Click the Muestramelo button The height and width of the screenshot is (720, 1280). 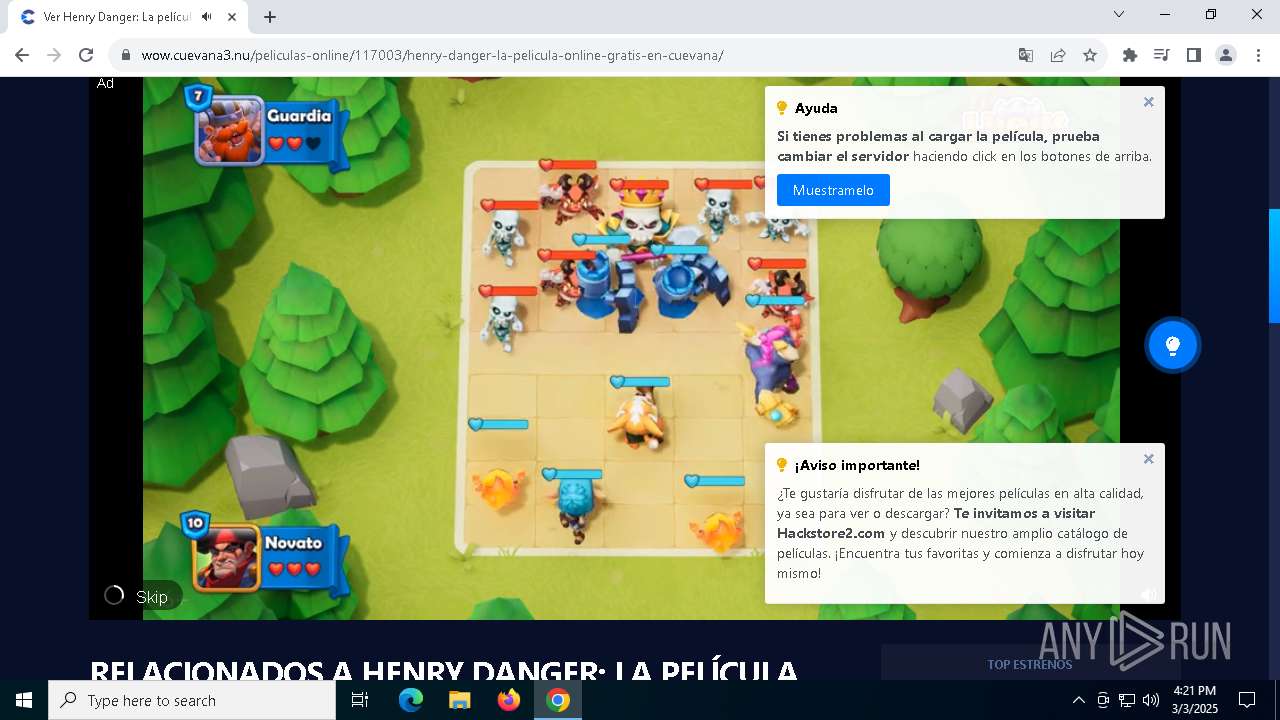tap(833, 190)
